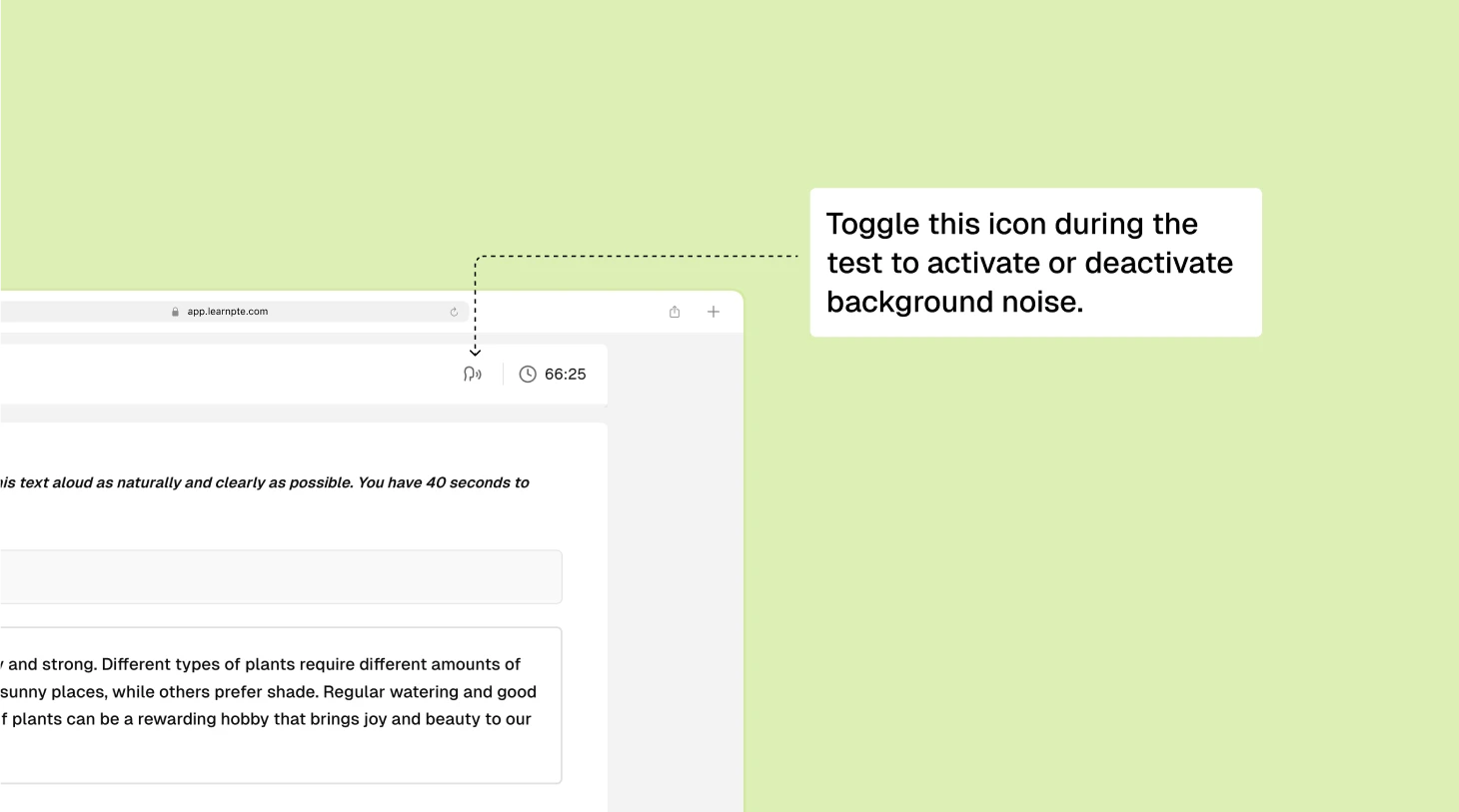Select the read-aloud instruction text mentioning 40 seconds

(265, 481)
